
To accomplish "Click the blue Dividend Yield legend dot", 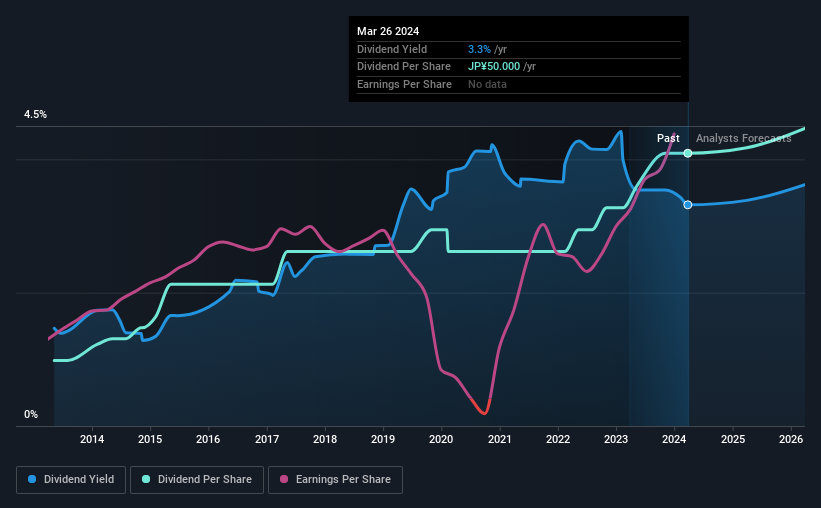I will 32,479.
